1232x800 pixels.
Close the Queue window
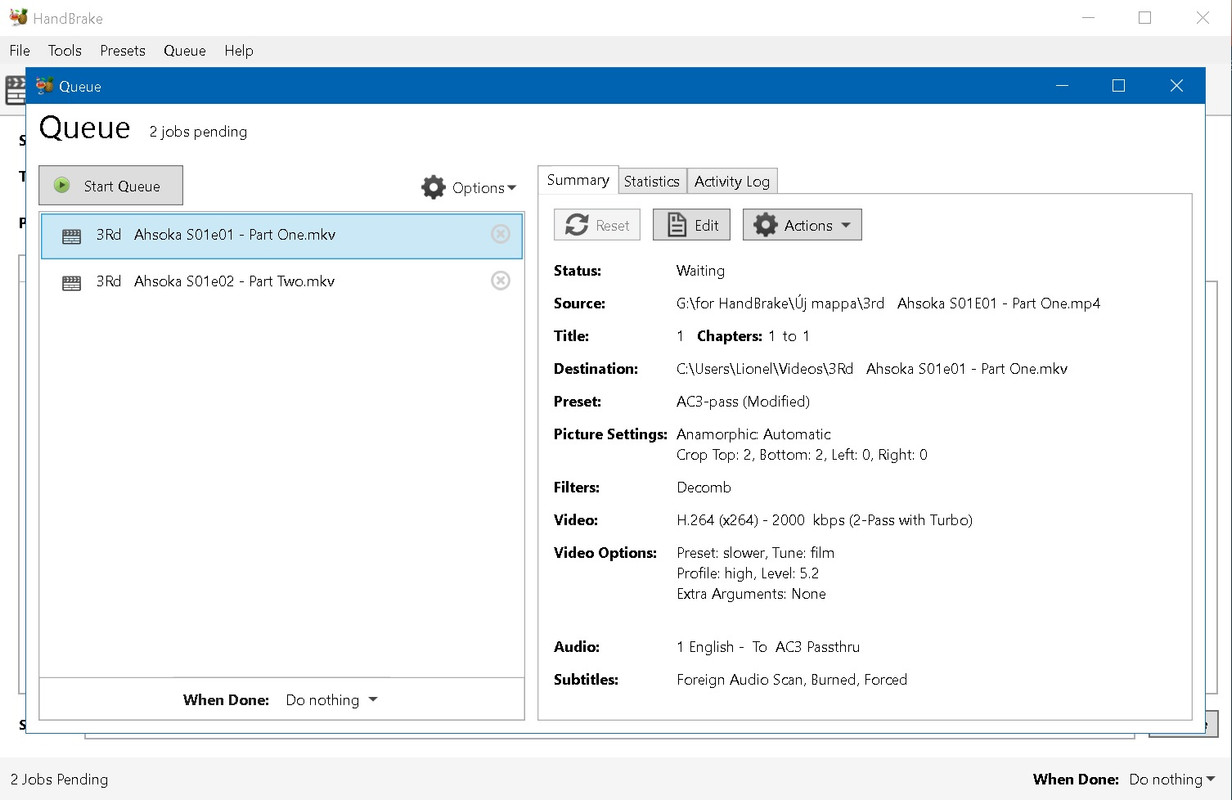tap(1177, 86)
